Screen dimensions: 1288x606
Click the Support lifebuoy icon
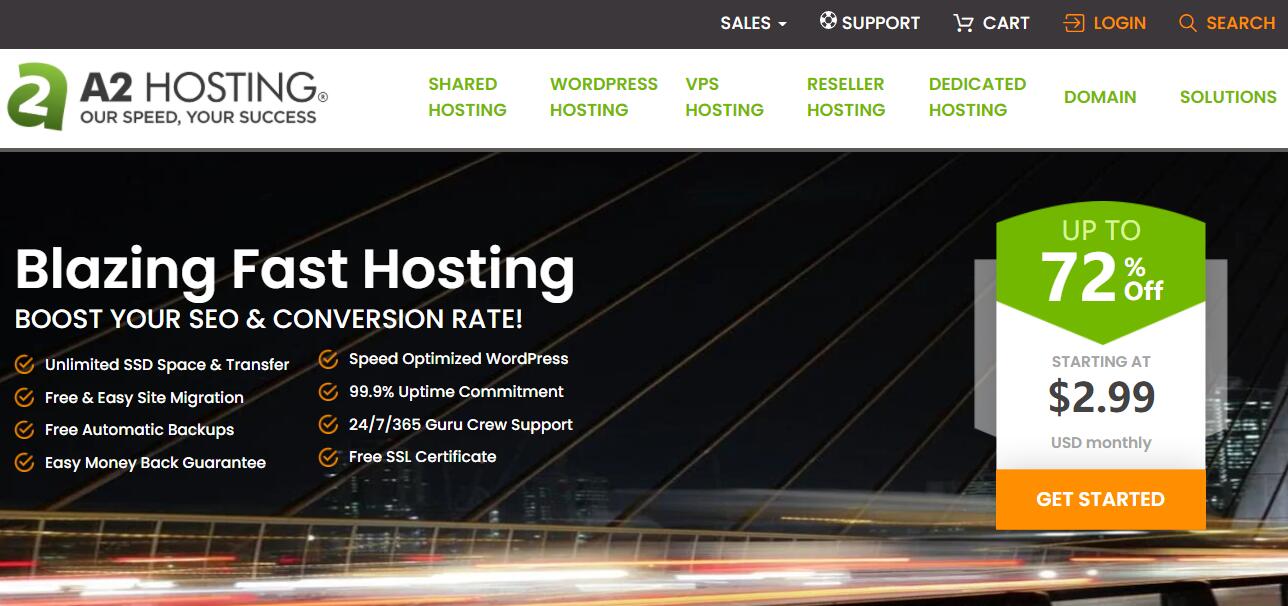click(x=828, y=21)
